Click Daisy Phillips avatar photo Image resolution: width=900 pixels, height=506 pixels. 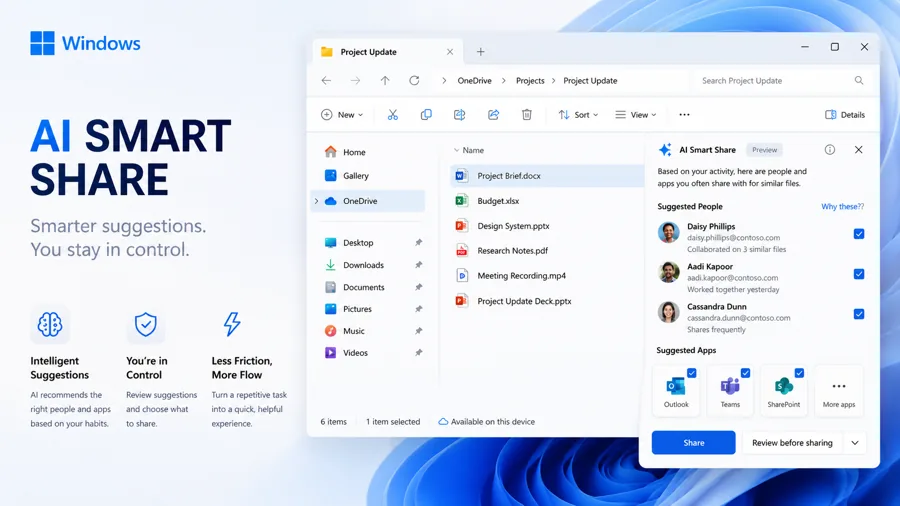click(668, 232)
